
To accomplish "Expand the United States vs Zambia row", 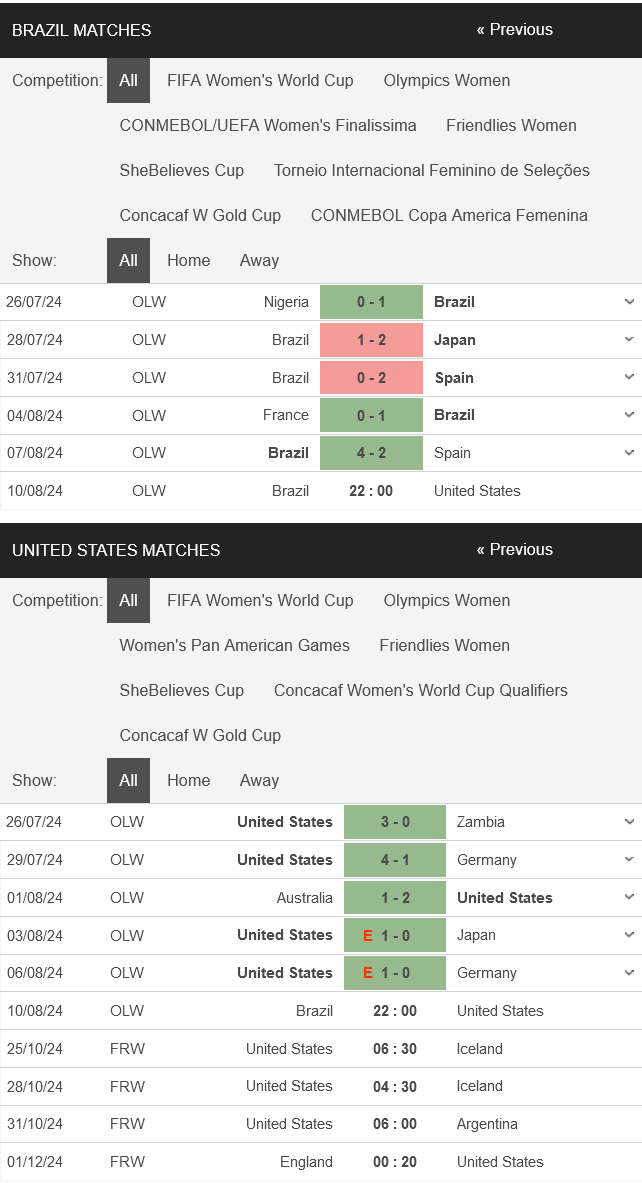I will [x=629, y=822].
